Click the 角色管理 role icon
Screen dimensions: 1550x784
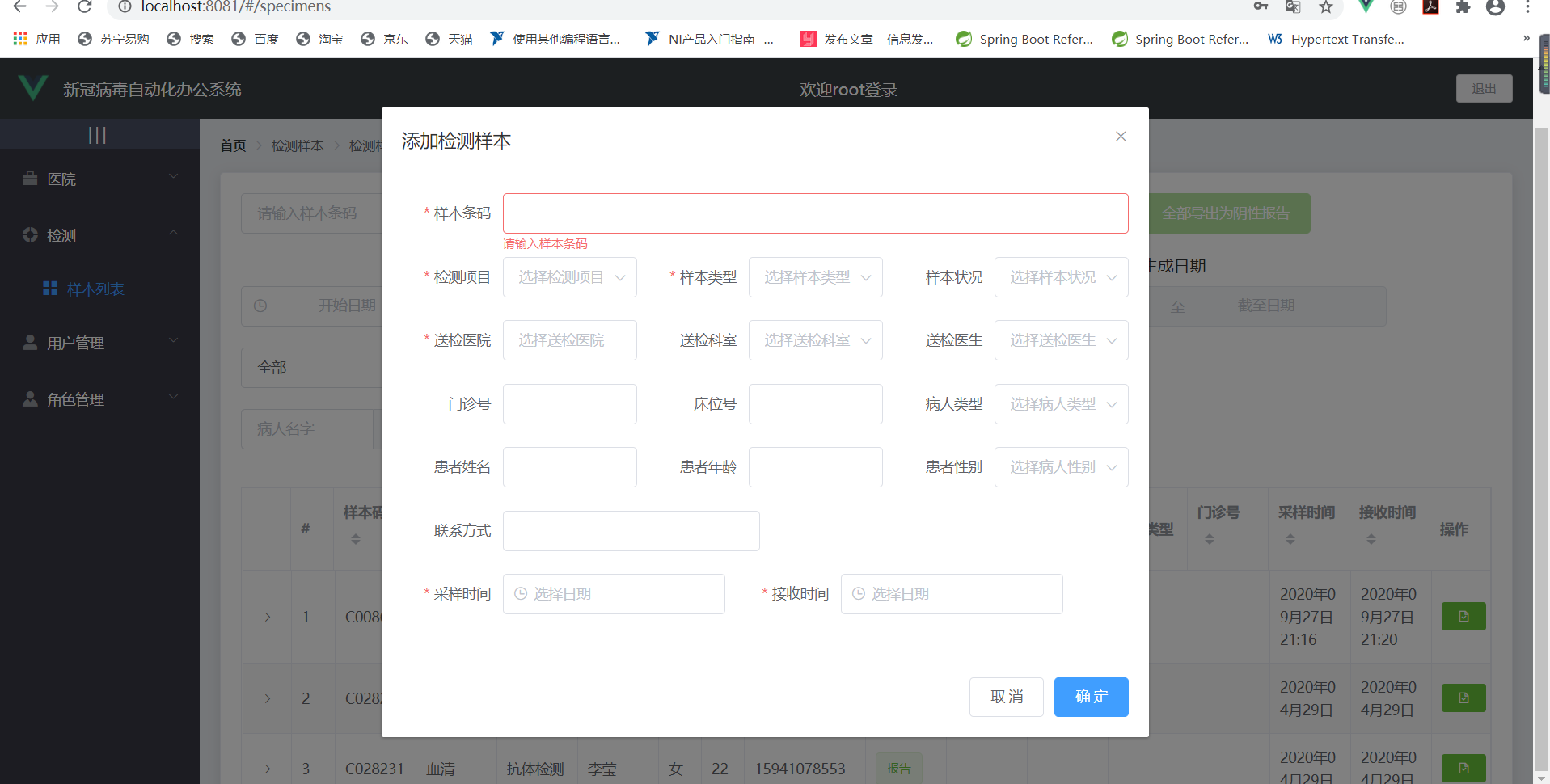click(30, 398)
